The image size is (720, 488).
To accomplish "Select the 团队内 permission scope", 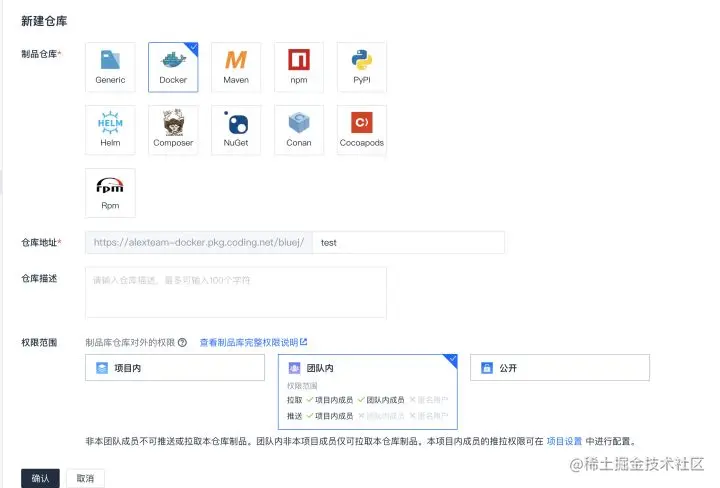I will click(368, 392).
